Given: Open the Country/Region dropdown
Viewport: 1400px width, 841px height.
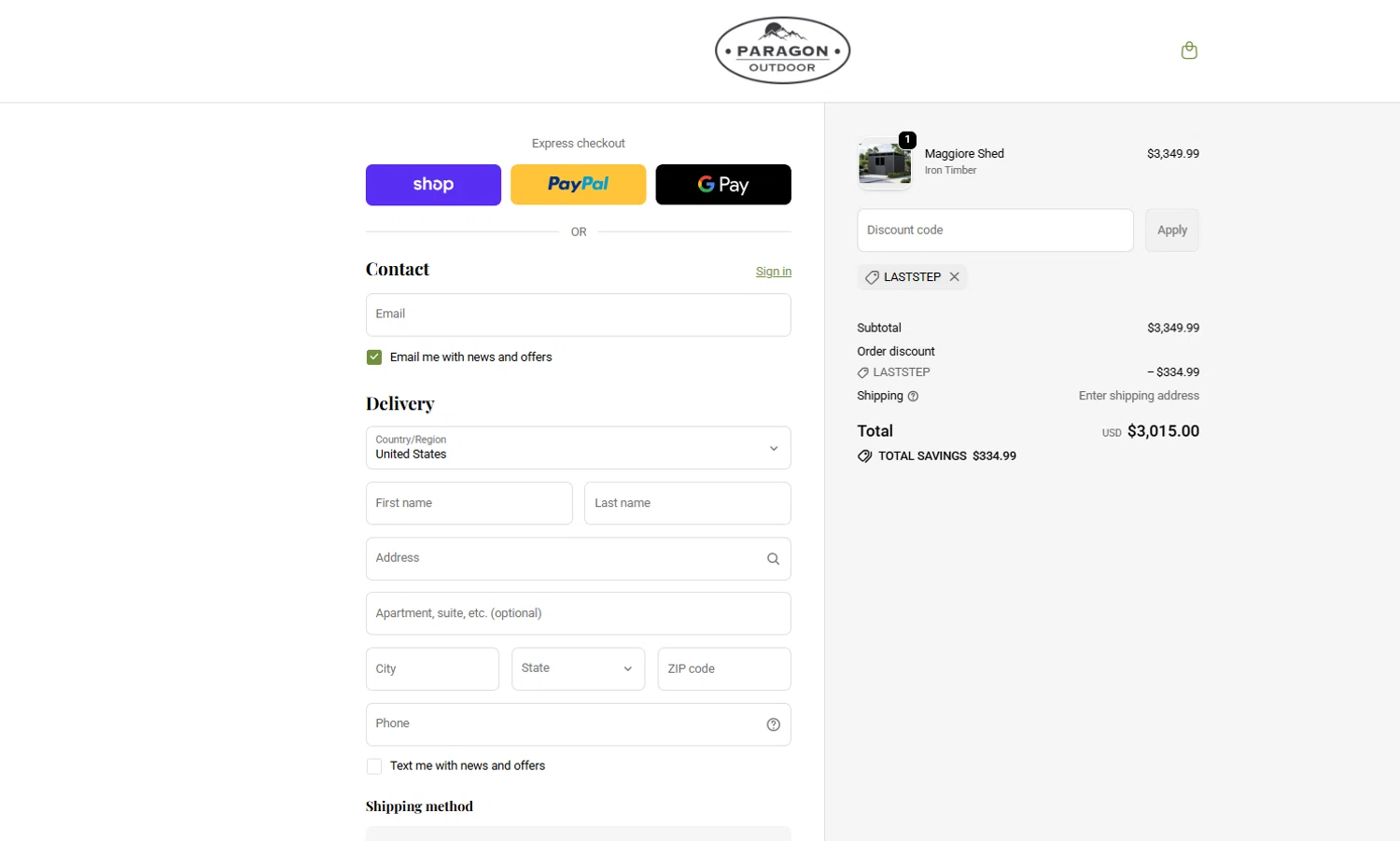Looking at the screenshot, I should [578, 448].
